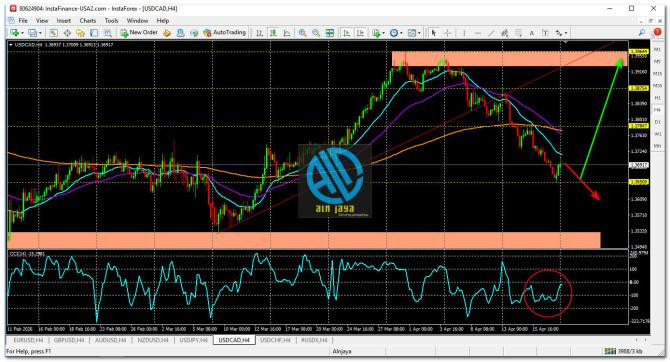This screenshot has width=670, height=362.
Task: Expand the New Chart dropdown arrow
Action: [x=22, y=33]
